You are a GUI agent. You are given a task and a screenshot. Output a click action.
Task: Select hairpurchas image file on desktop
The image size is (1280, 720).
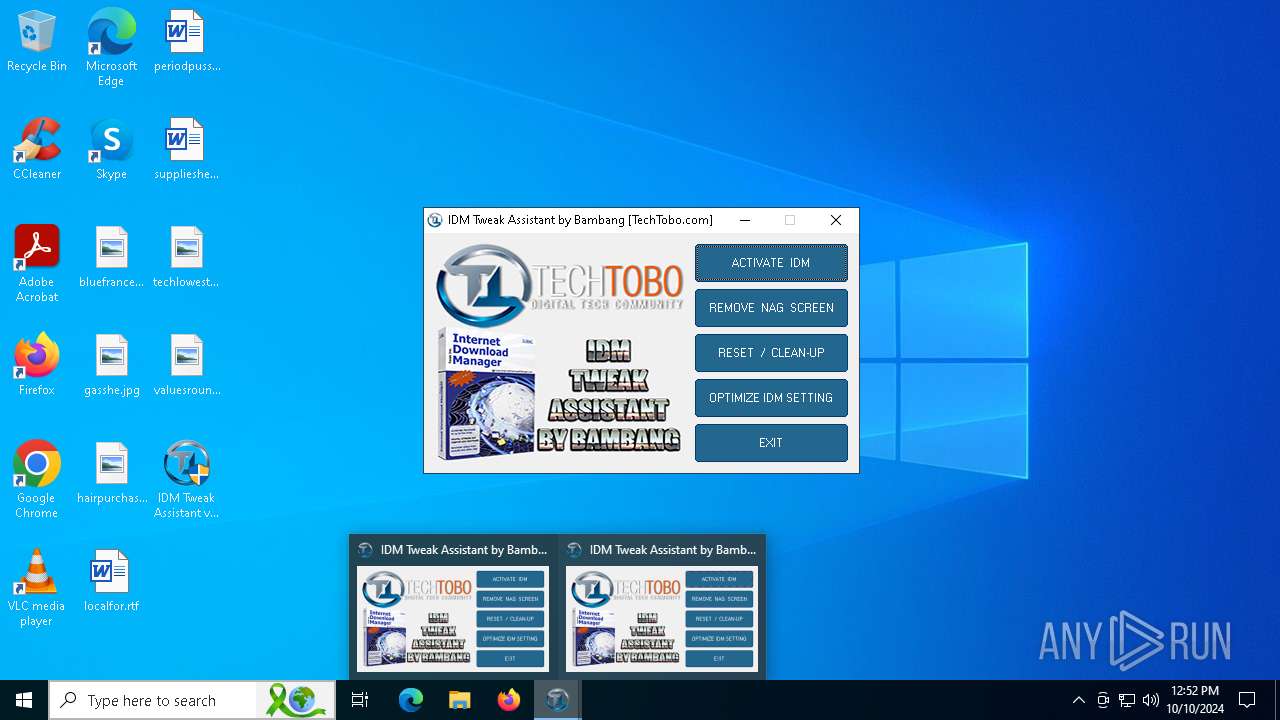pos(111,474)
